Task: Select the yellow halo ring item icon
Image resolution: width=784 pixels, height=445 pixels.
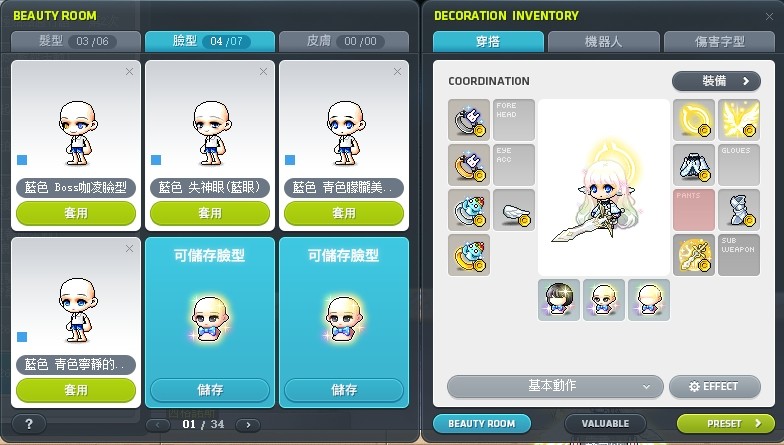Action: (694, 120)
